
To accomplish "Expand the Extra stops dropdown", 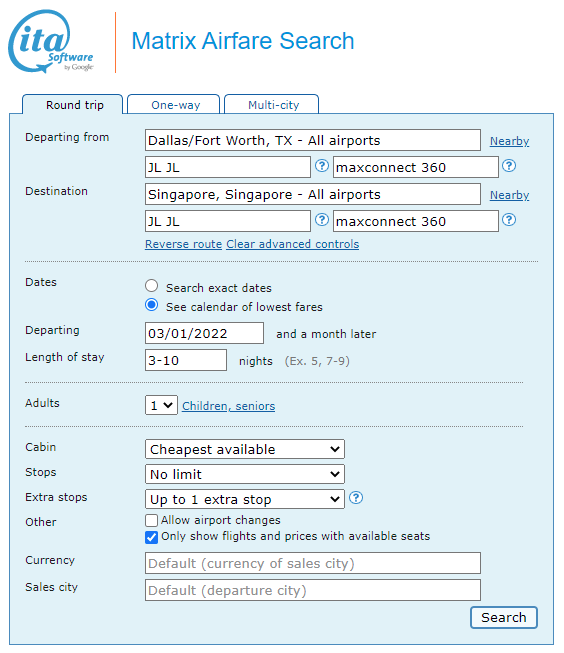I will (x=245, y=499).
